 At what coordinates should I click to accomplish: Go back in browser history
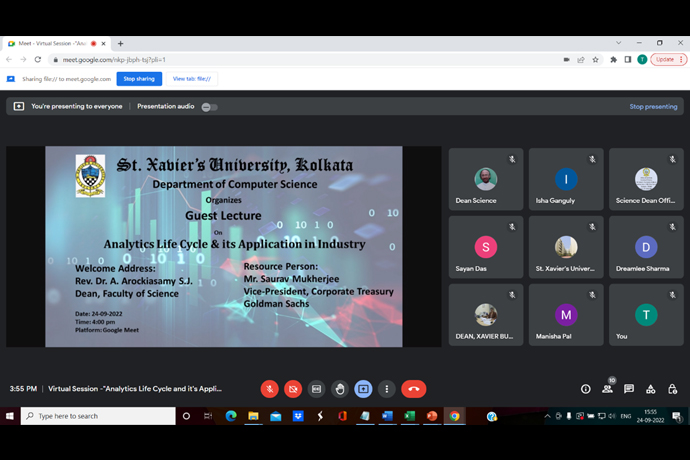click(9, 59)
